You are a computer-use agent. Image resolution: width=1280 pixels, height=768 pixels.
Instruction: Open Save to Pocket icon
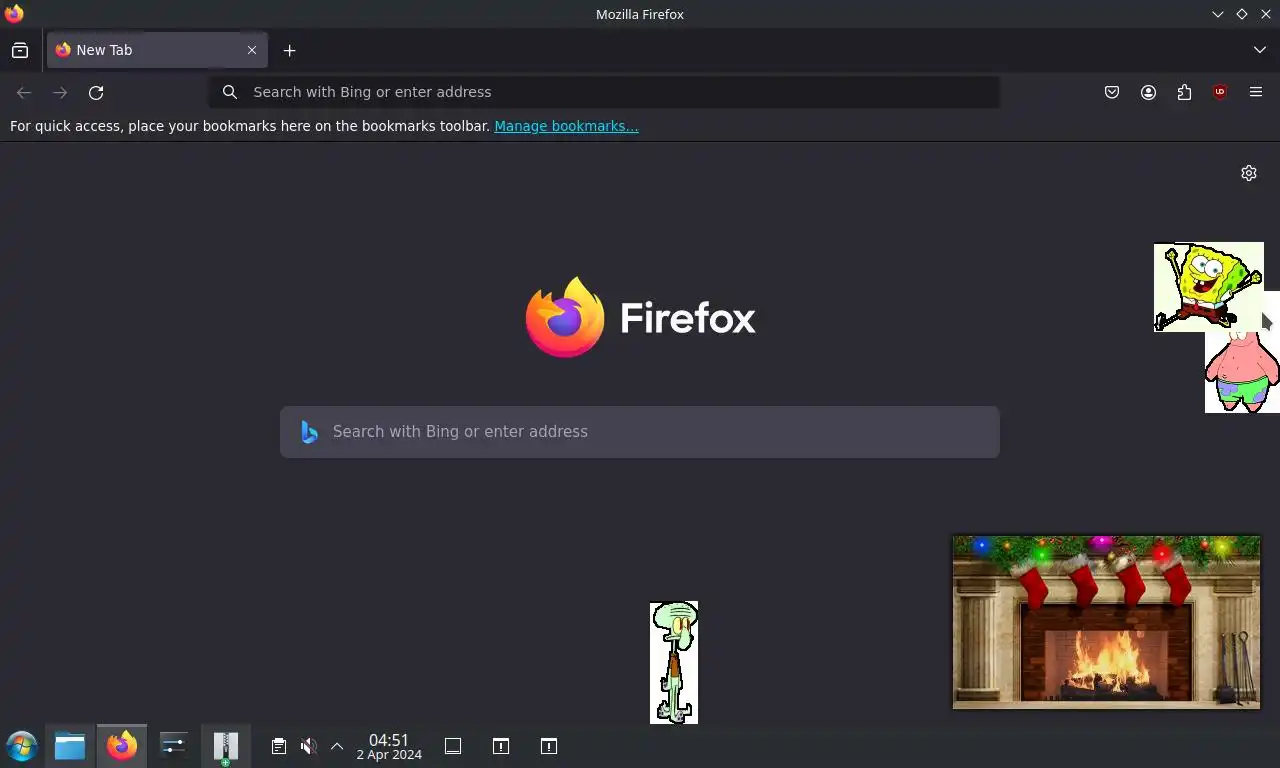[1112, 92]
